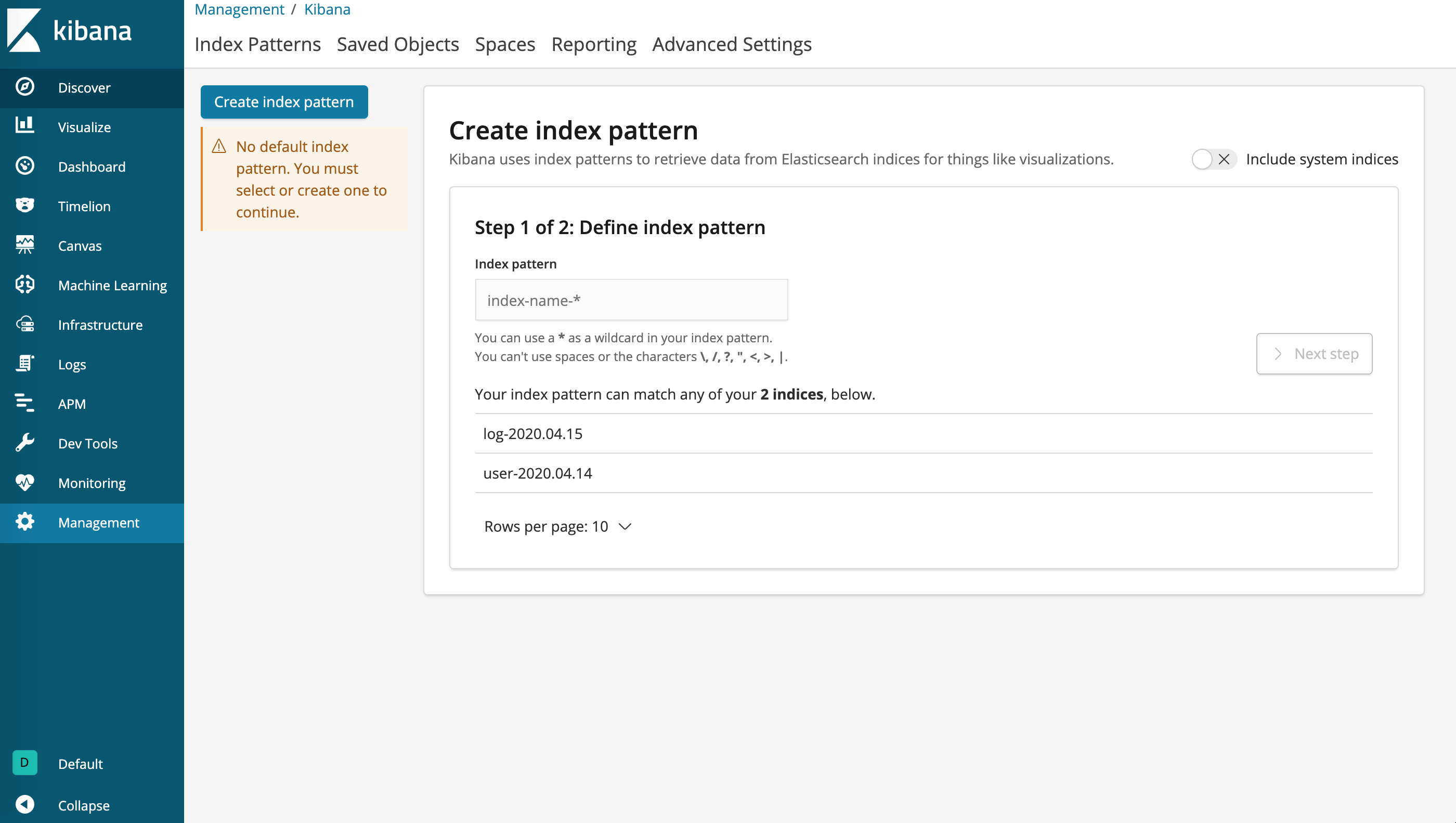This screenshot has width=1456, height=823.
Task: Open Timelion via bear face icon
Action: click(25, 205)
